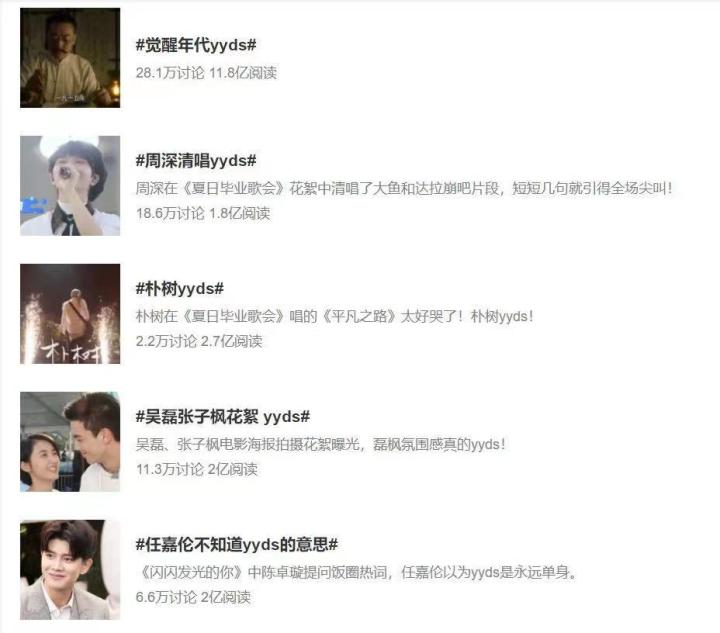Click the 吴磊张子枫 couple thumbnail
The width and height of the screenshot is (720, 633).
[70, 442]
